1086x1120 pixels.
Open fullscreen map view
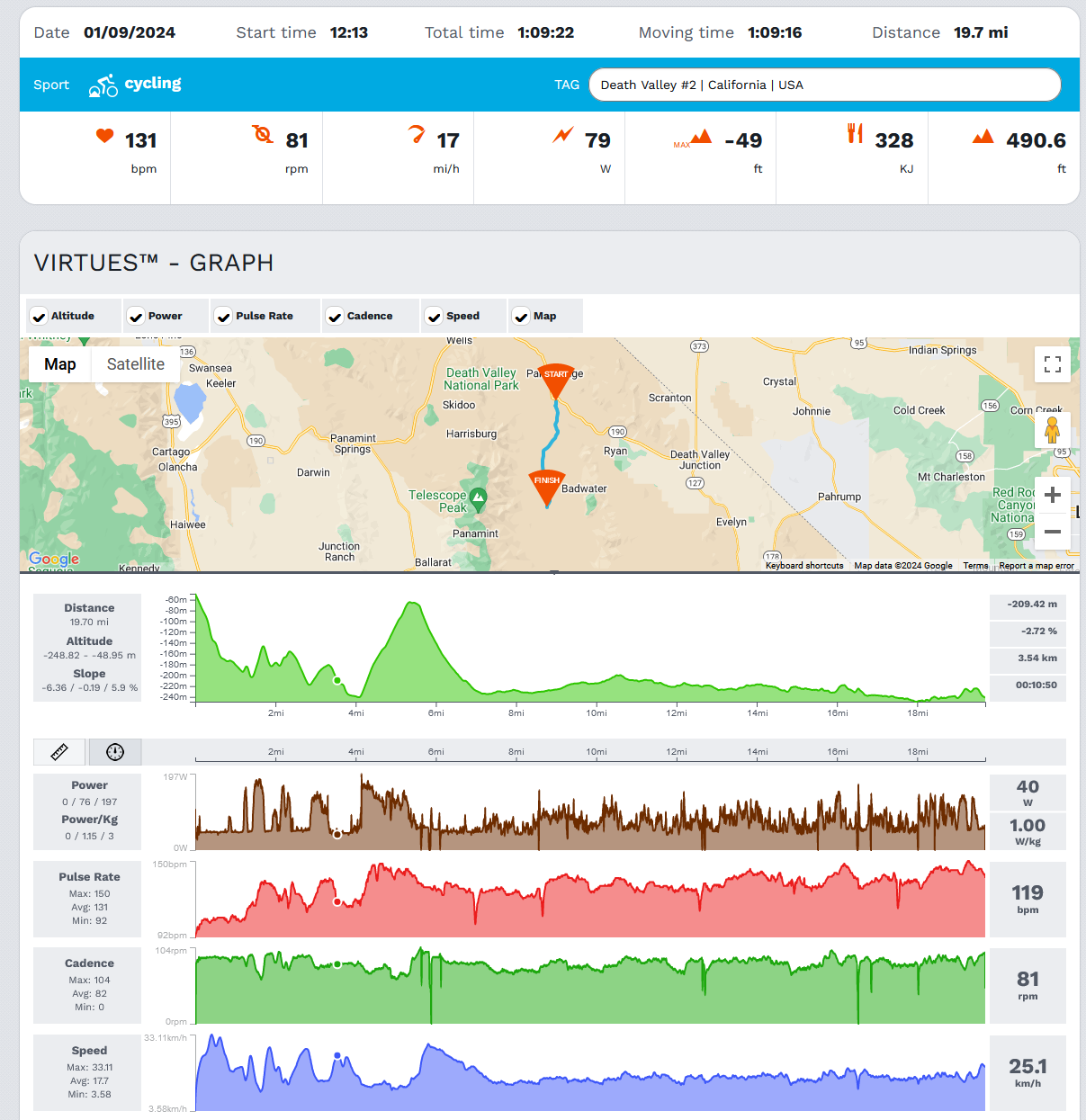(x=1053, y=364)
